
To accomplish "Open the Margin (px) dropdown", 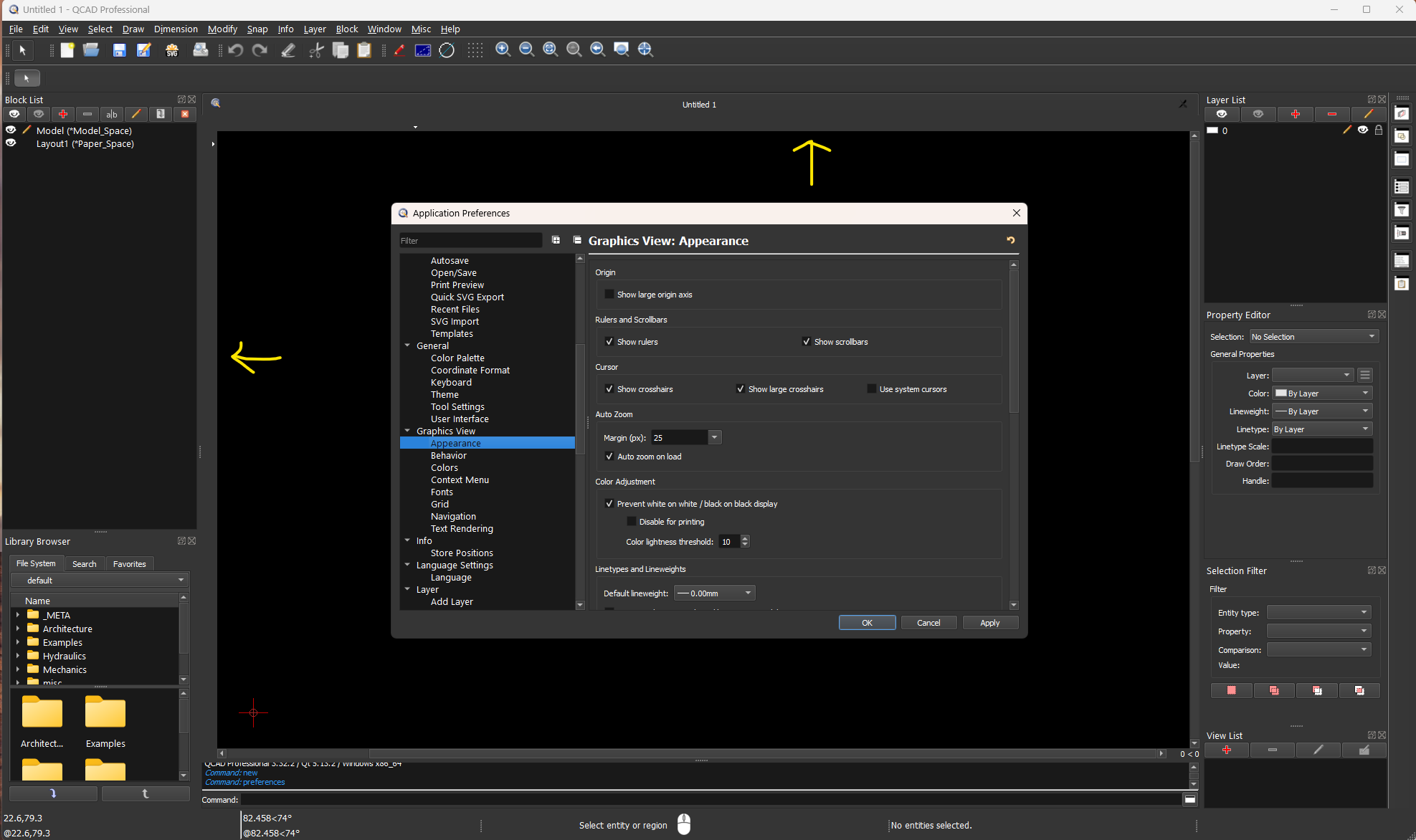I will coord(714,437).
